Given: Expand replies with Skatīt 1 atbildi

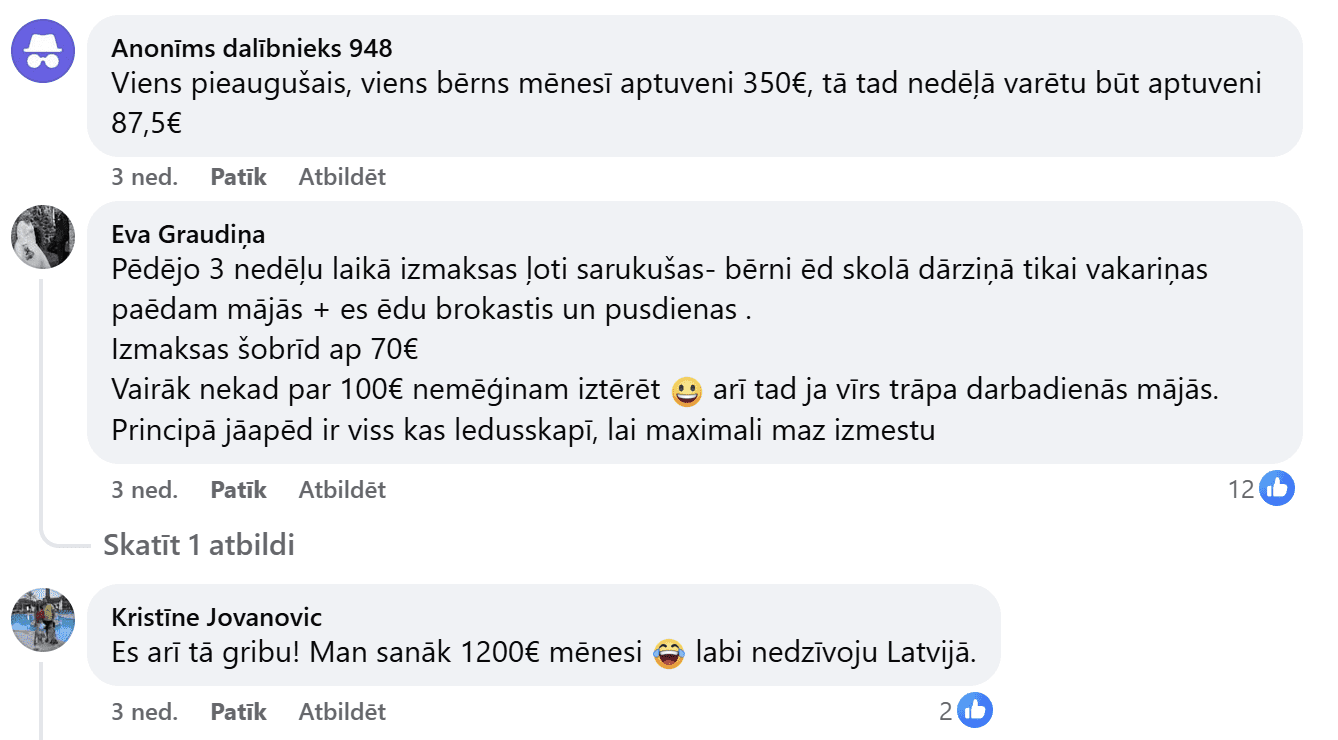Looking at the screenshot, I should coord(199,545).
